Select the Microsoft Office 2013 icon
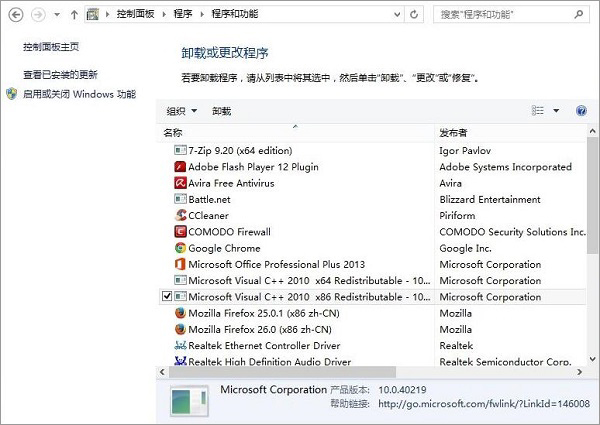 [180, 264]
